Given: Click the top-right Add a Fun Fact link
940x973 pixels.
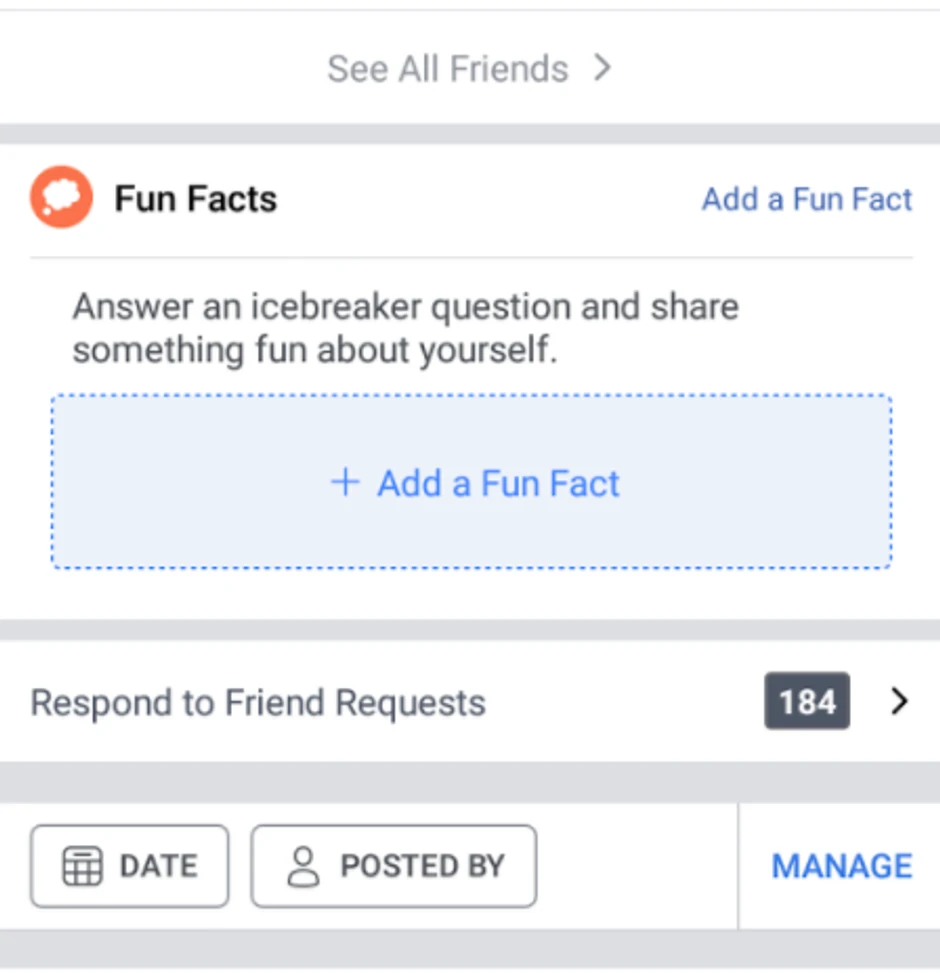Looking at the screenshot, I should [806, 199].
